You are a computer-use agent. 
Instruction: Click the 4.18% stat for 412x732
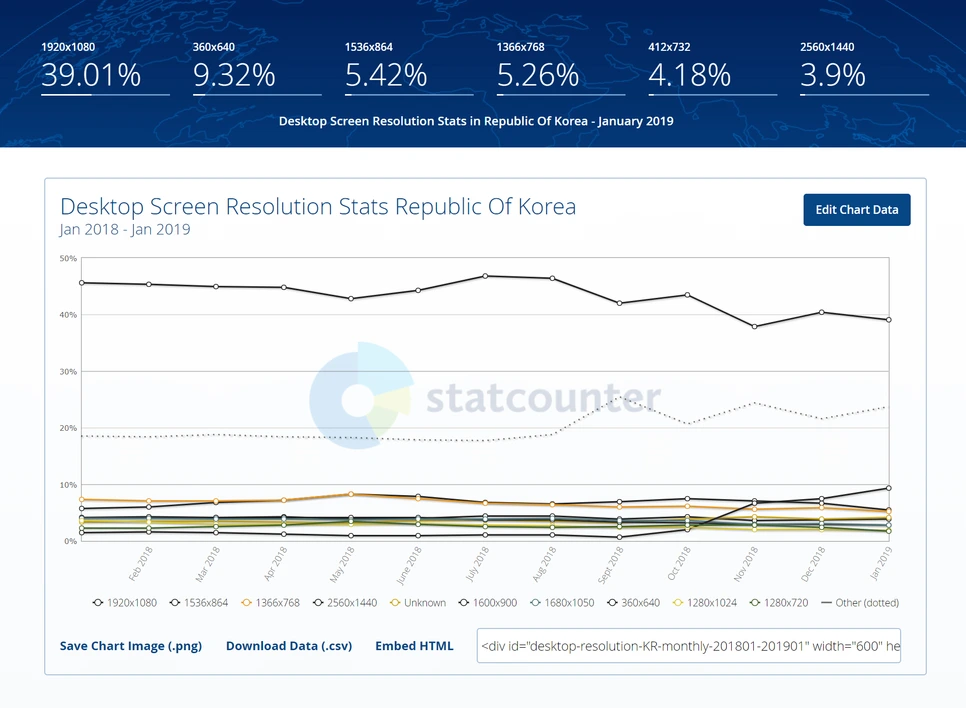(x=689, y=75)
